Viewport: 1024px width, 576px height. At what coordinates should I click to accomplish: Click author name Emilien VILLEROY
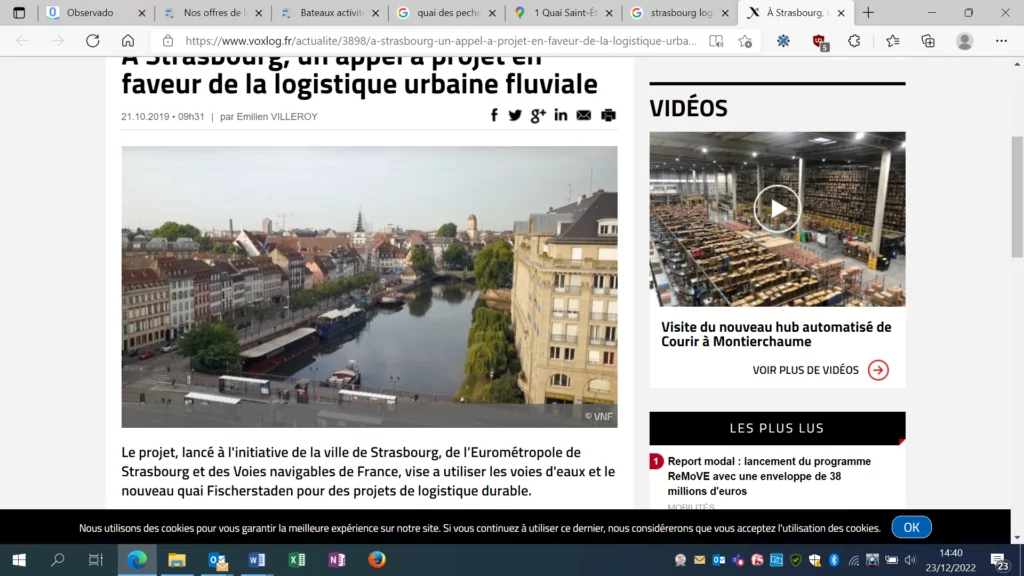tap(277, 117)
